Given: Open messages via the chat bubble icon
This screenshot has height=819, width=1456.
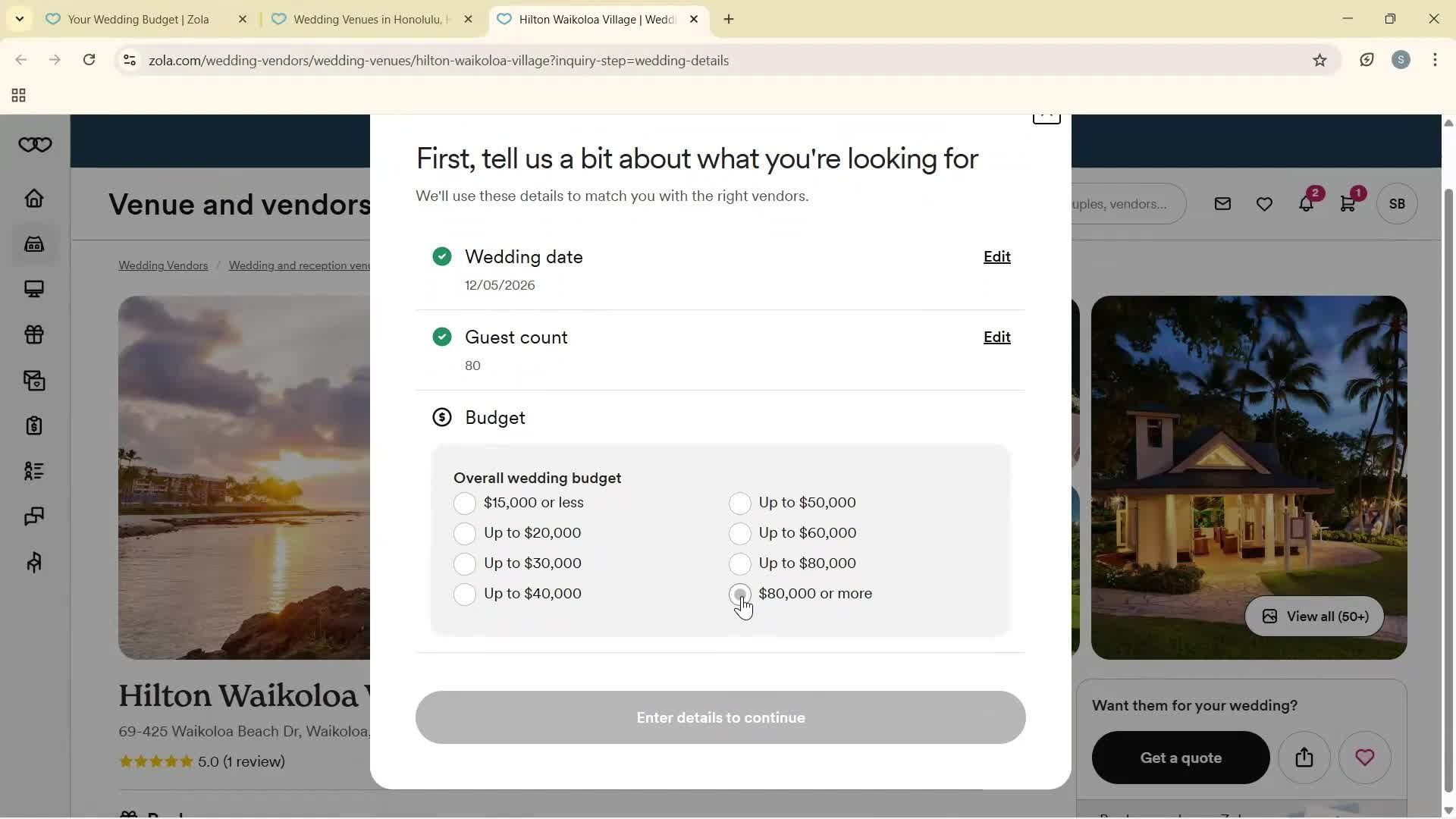Looking at the screenshot, I should pos(1222,203).
